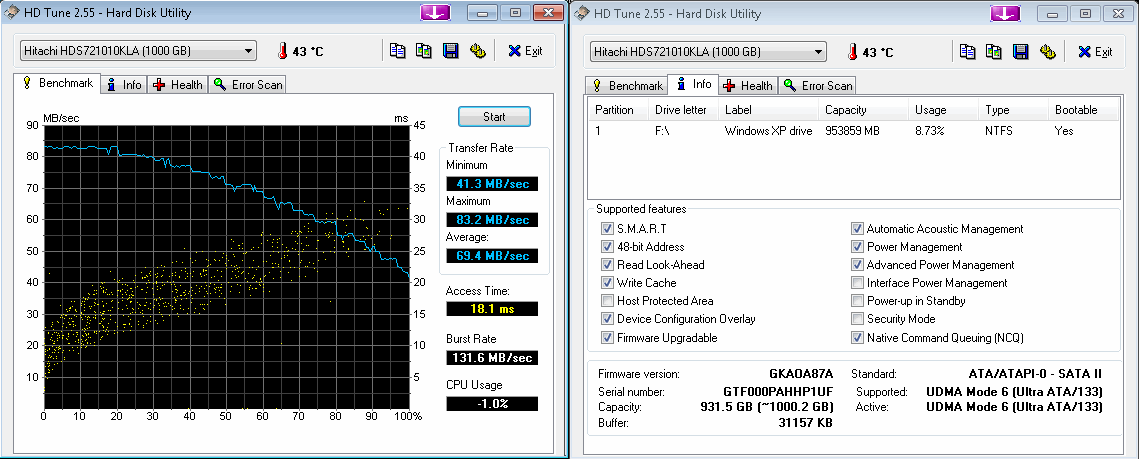Click the copy text icon in Info window
This screenshot has width=1139, height=459.
pos(968,51)
